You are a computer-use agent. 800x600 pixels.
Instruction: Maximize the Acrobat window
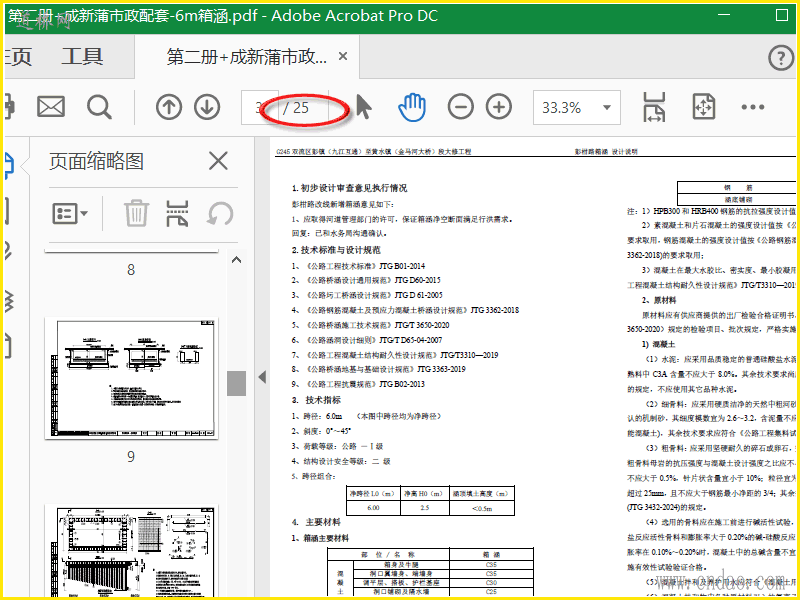782,15
